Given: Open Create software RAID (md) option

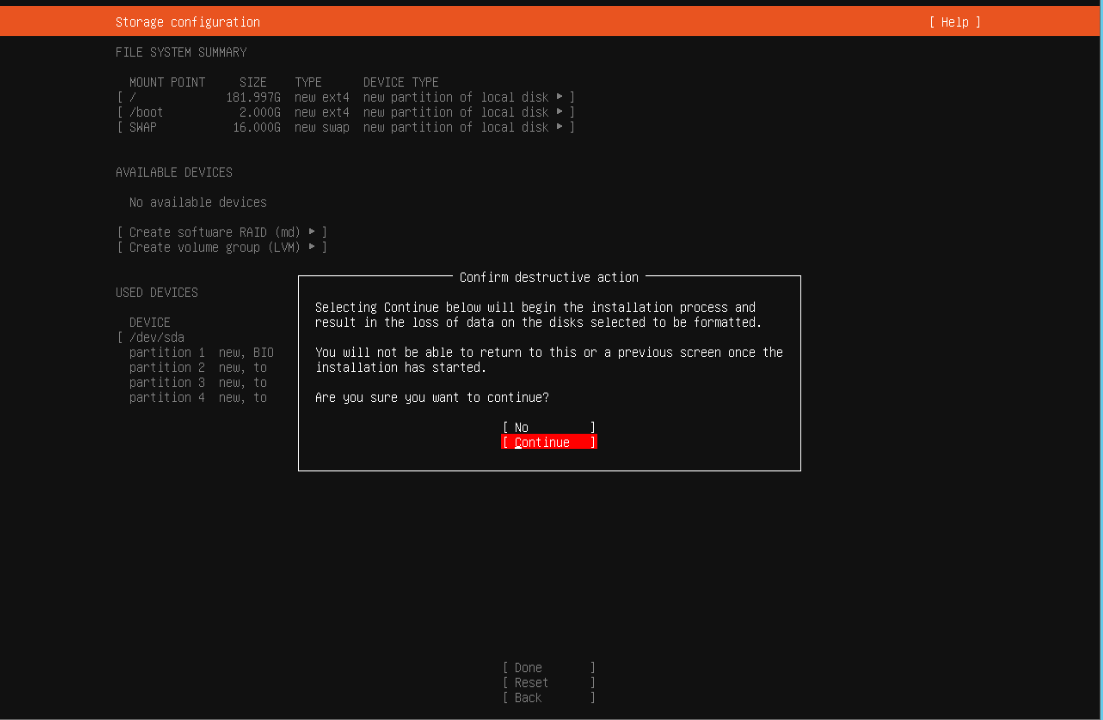Looking at the screenshot, I should click(222, 232).
